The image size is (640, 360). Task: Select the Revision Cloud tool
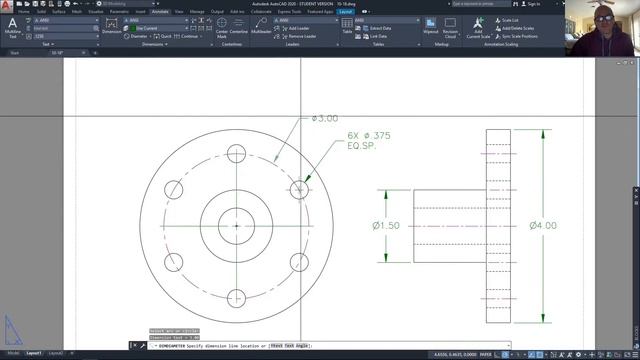(x=450, y=28)
